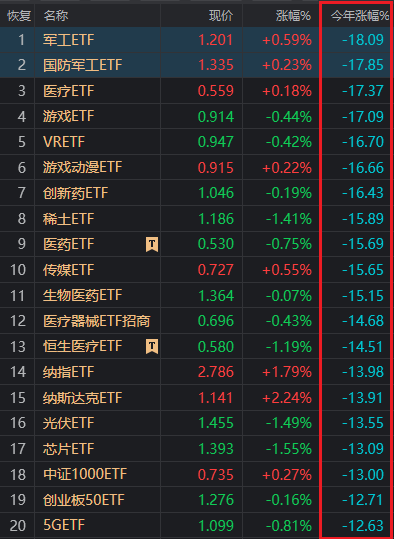Click the 光伏ETF name
The width and height of the screenshot is (394, 539).
[68, 423]
